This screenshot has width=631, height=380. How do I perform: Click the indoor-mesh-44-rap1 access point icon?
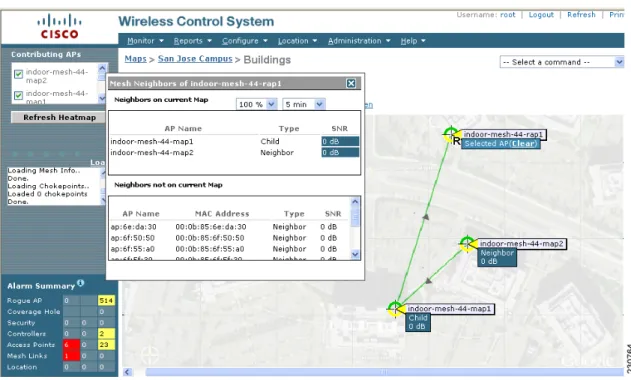click(451, 134)
